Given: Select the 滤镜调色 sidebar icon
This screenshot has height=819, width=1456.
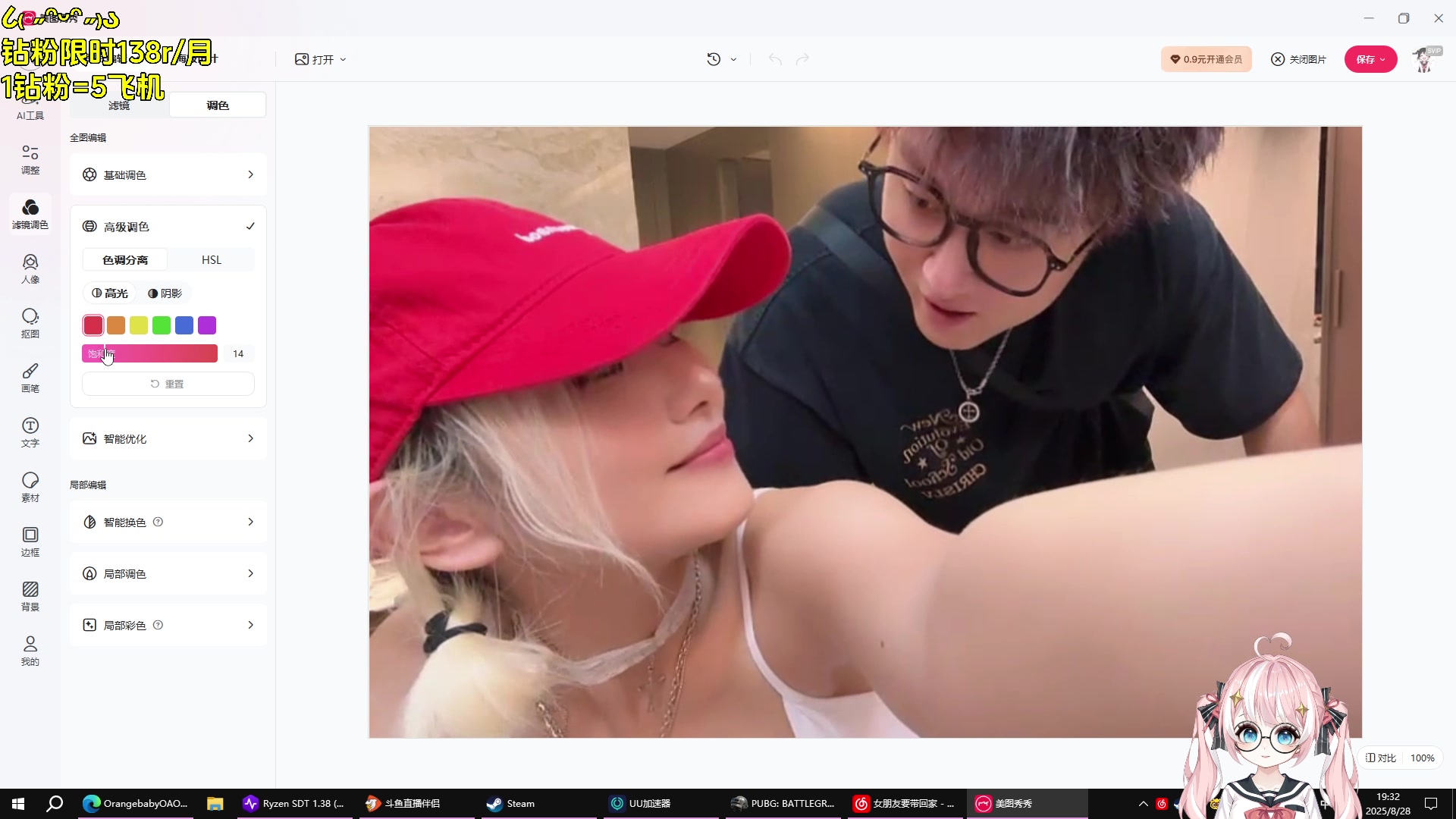Looking at the screenshot, I should point(30,214).
